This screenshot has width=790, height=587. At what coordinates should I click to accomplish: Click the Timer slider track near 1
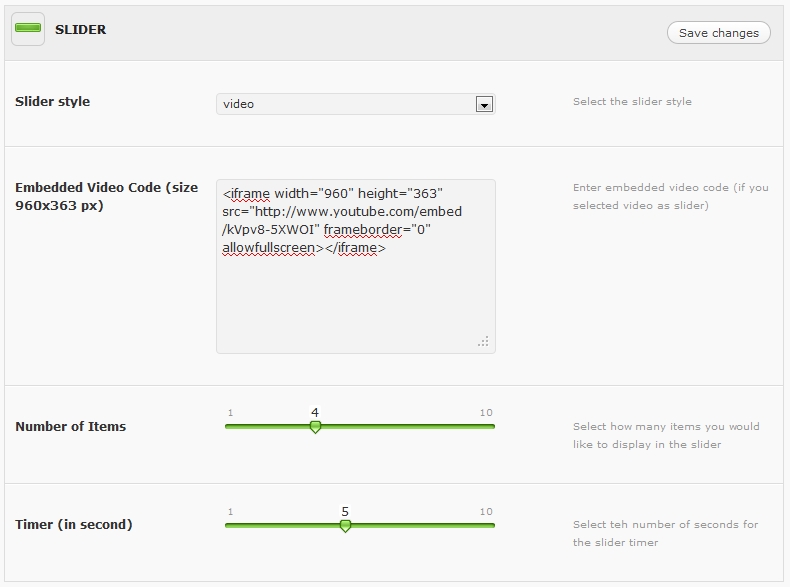coord(233,526)
